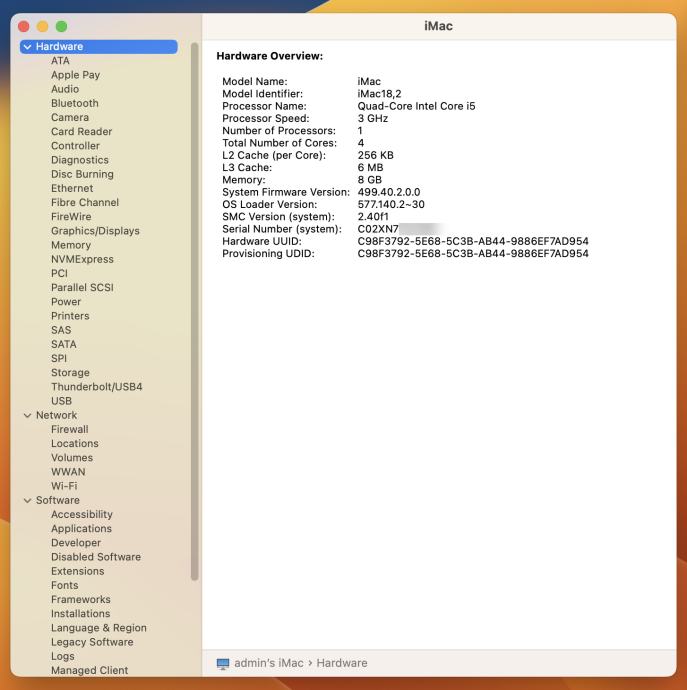Show Firewall settings info
The width and height of the screenshot is (687, 690).
(70, 429)
